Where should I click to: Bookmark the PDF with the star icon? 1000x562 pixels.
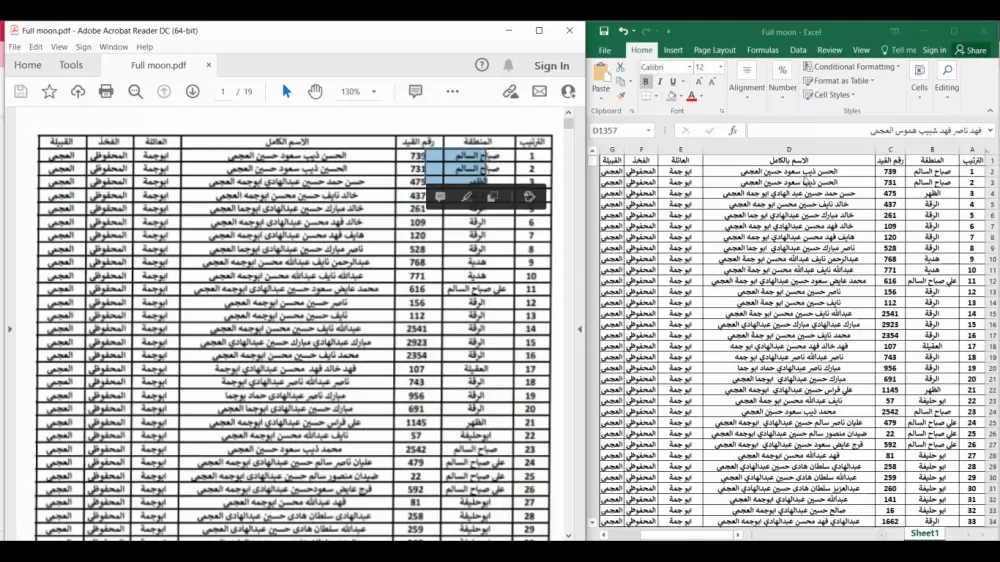coord(49,92)
